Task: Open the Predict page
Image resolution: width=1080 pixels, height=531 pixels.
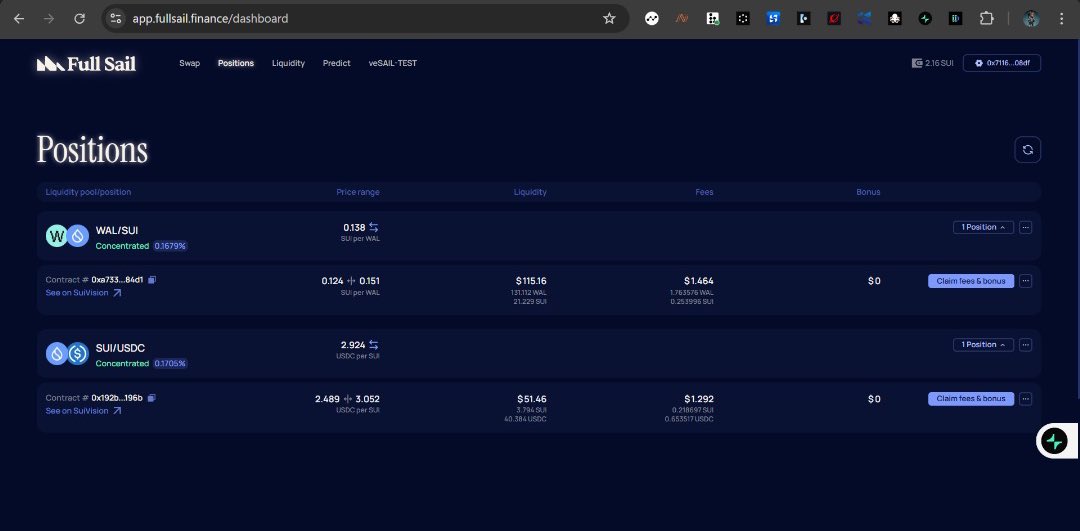Action: tap(336, 63)
